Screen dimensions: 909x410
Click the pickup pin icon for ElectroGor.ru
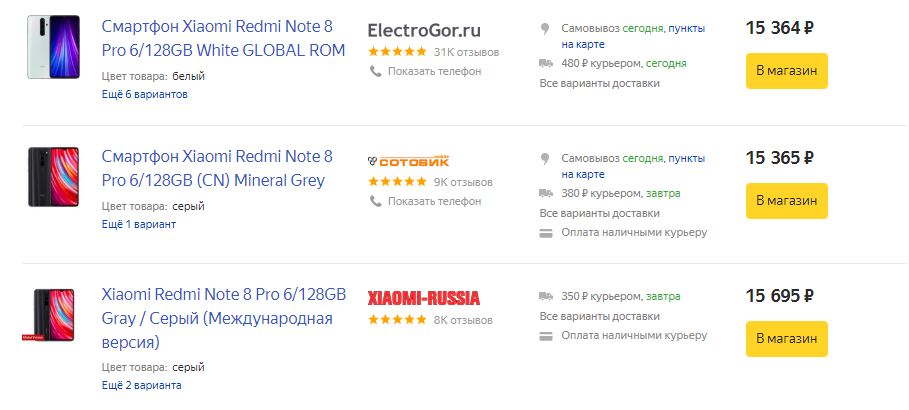pos(546,28)
